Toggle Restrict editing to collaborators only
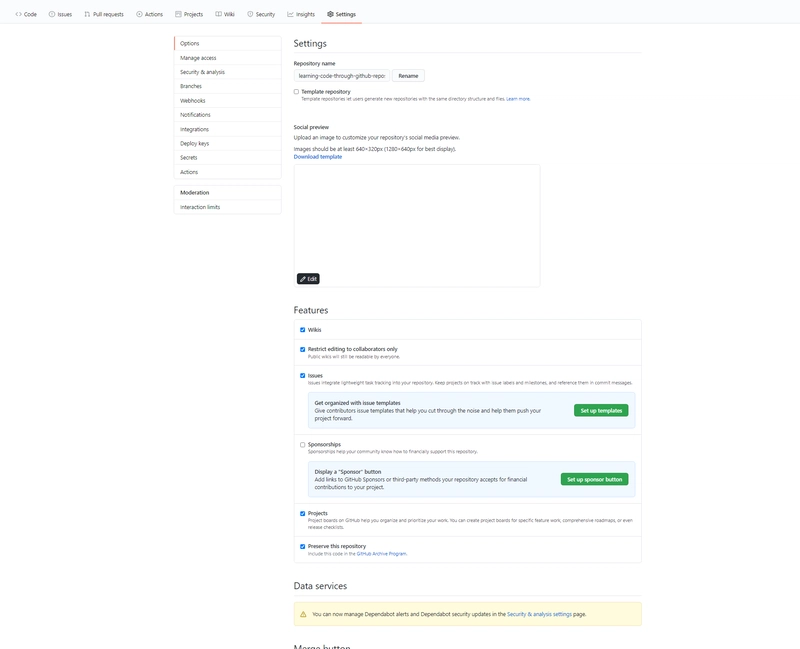800x649 pixels. click(303, 350)
